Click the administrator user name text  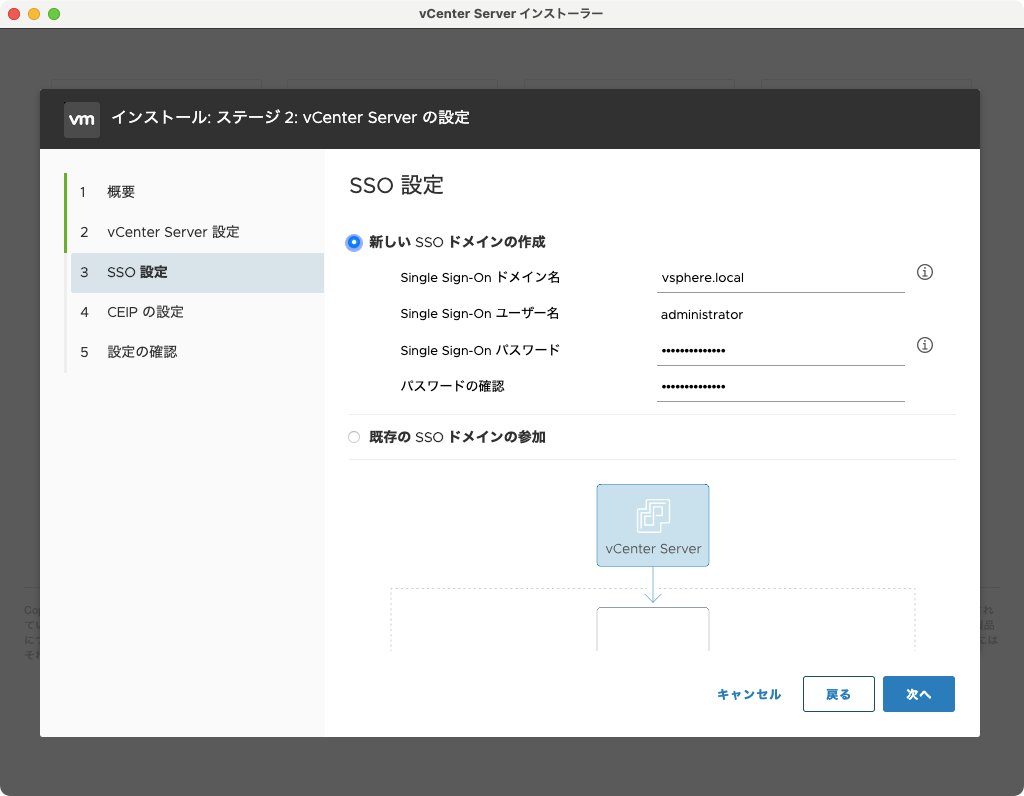coord(701,315)
